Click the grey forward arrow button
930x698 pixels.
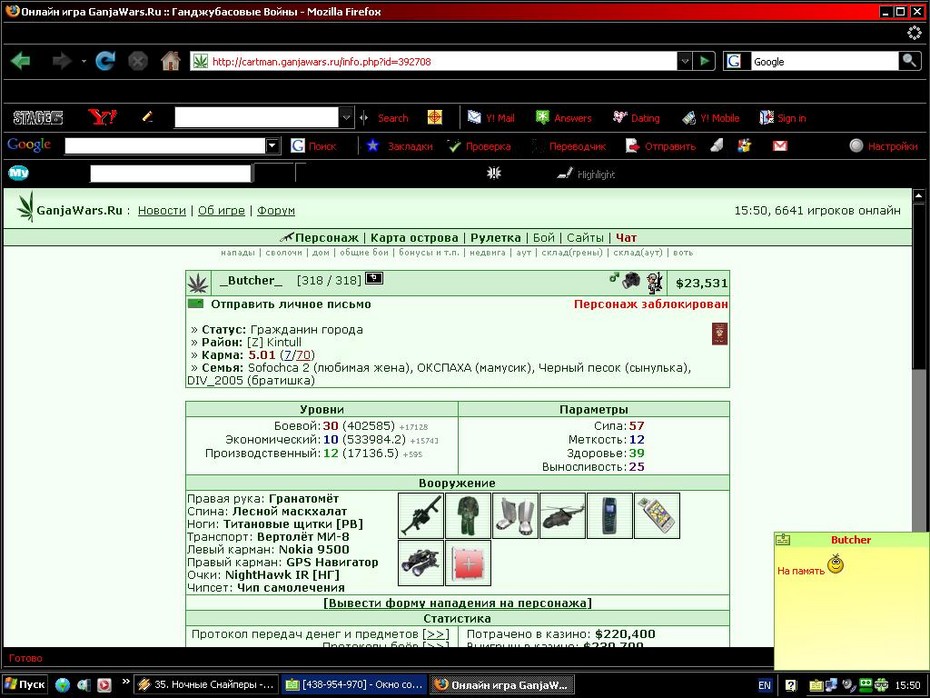click(62, 60)
